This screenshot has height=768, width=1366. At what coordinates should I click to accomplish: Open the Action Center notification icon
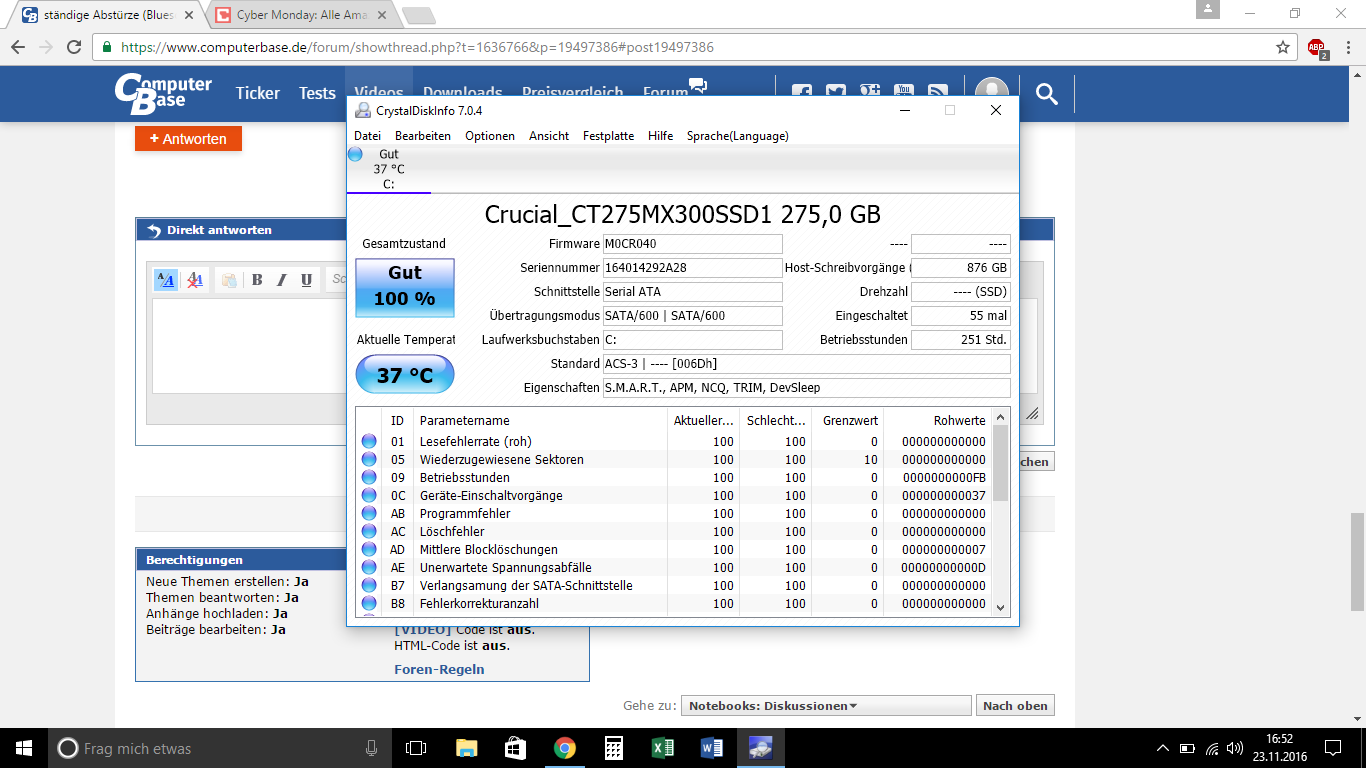pos(1333,748)
